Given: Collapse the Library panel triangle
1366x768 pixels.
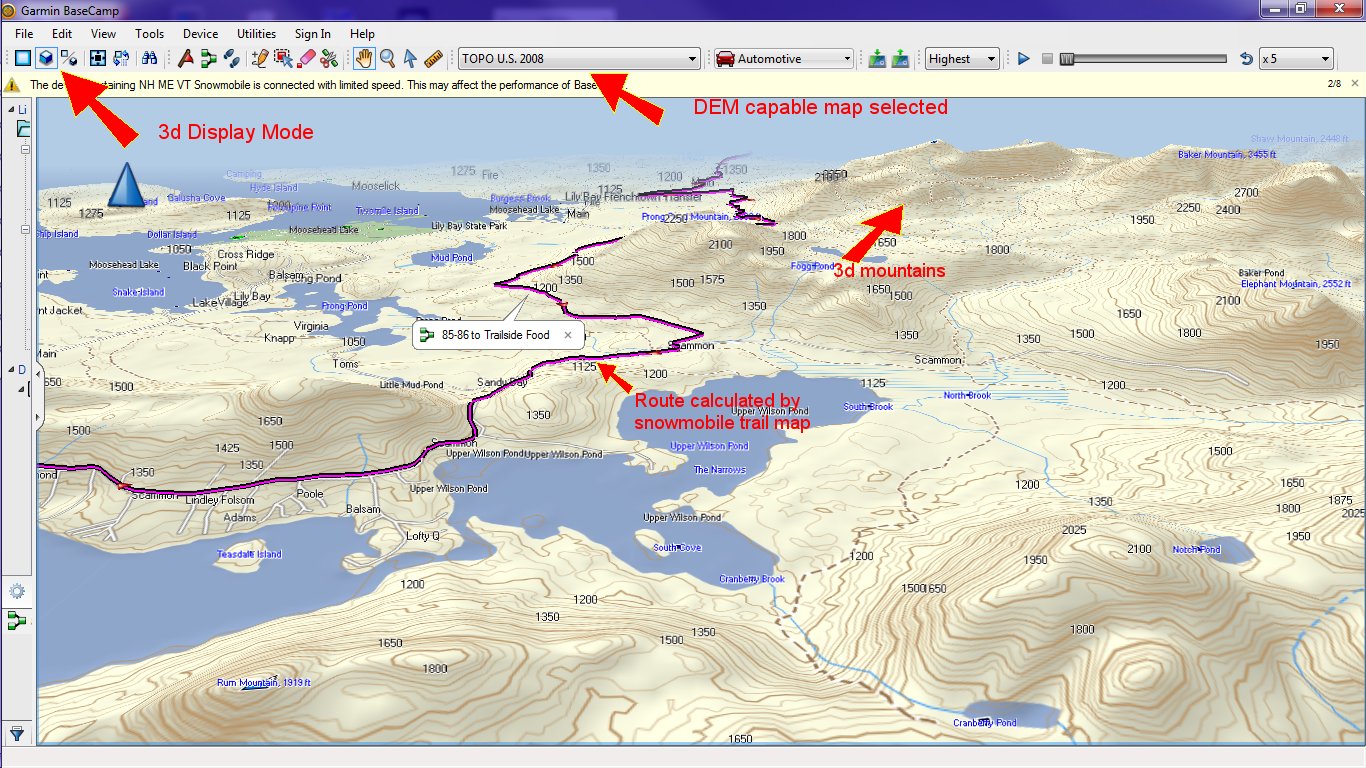Looking at the screenshot, I should pos(12,109).
